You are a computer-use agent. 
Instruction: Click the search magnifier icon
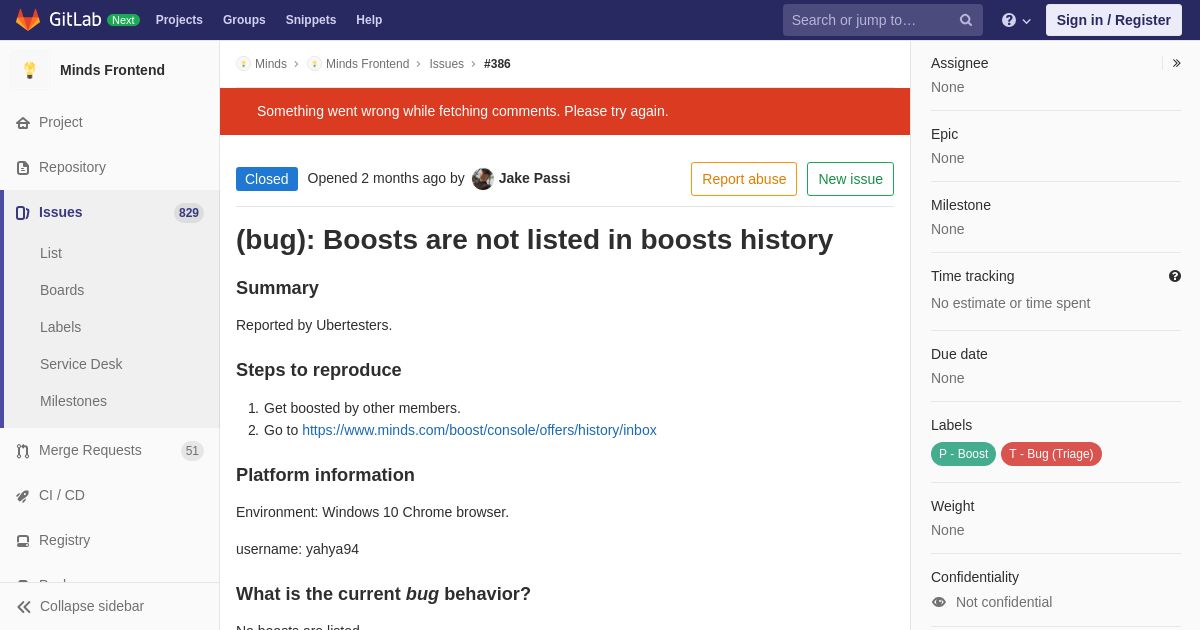coord(966,20)
